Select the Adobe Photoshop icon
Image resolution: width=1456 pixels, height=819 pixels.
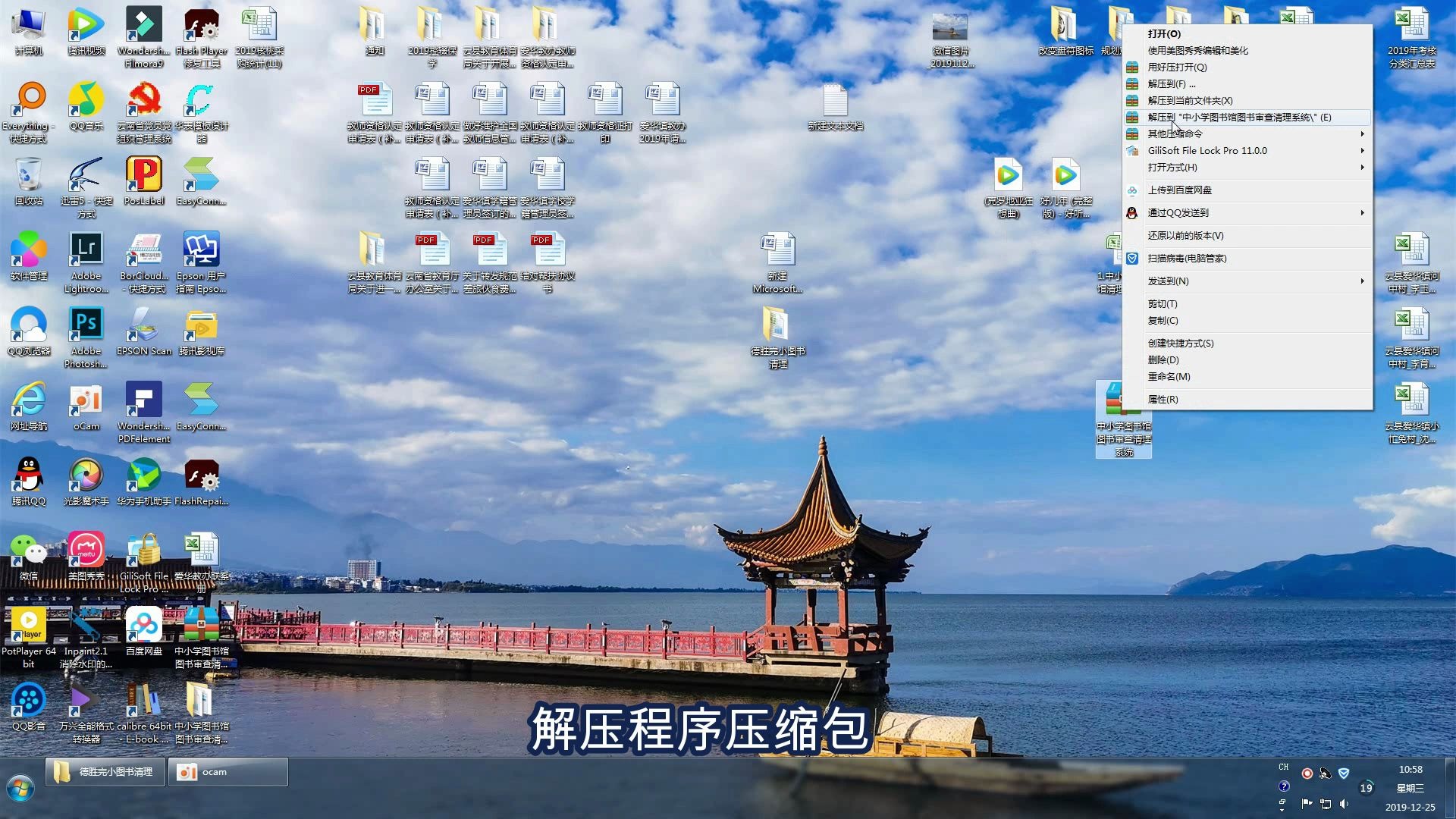pos(86,339)
